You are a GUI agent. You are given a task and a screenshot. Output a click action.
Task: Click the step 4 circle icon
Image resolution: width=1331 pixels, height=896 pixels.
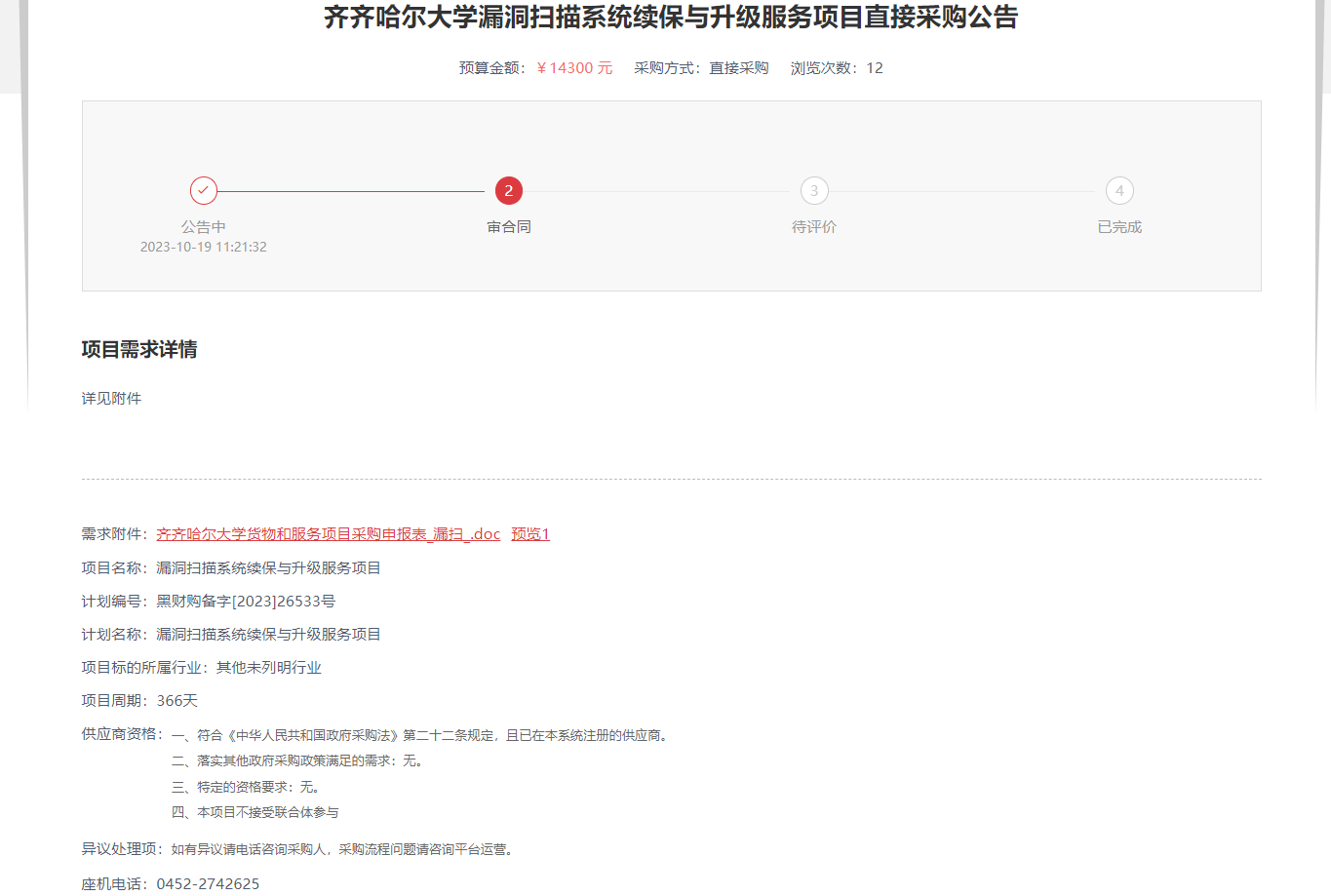1119,191
